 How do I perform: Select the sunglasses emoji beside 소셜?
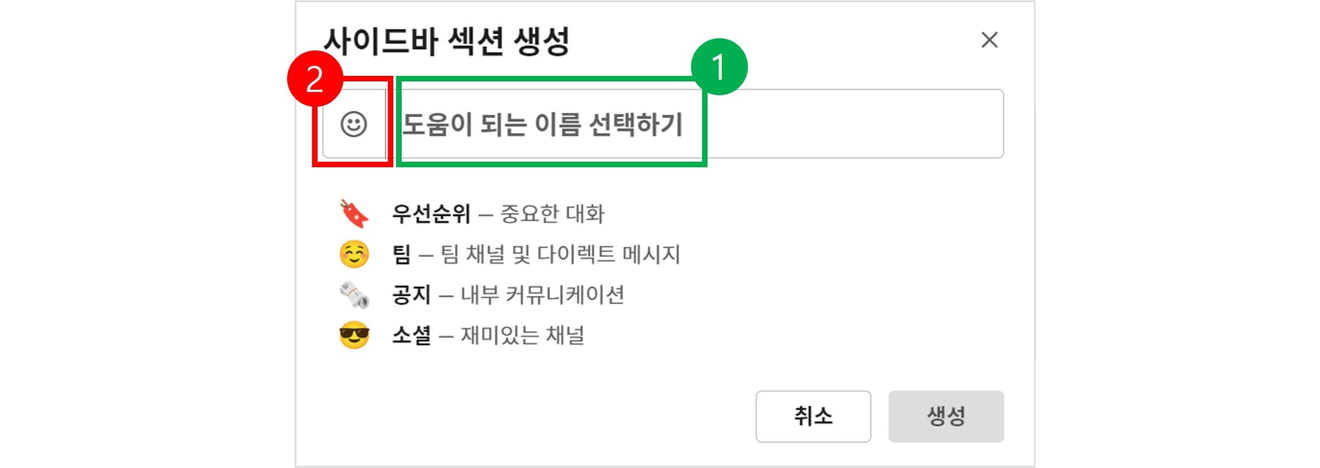point(354,336)
